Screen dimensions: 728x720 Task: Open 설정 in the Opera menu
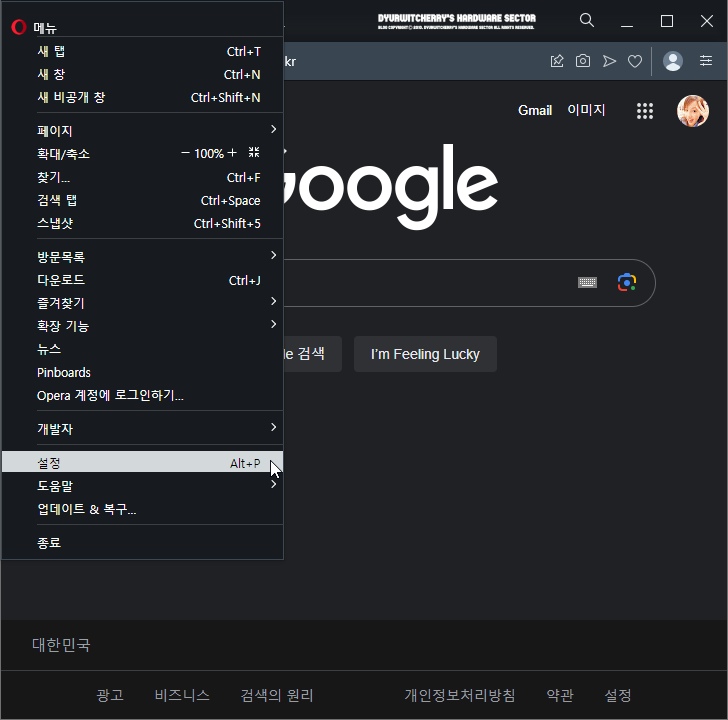tap(143, 462)
